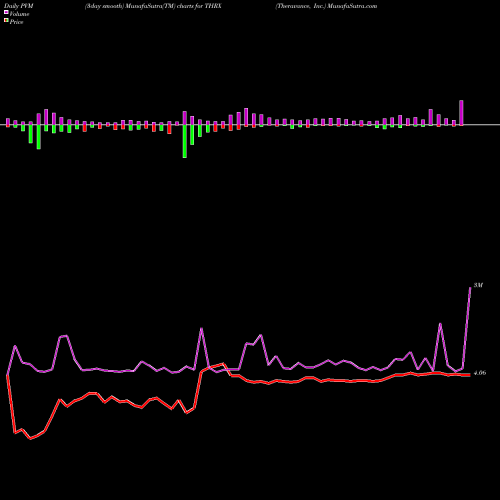Click the Price legend color swatch
The image size is (500, 500).
6,20
